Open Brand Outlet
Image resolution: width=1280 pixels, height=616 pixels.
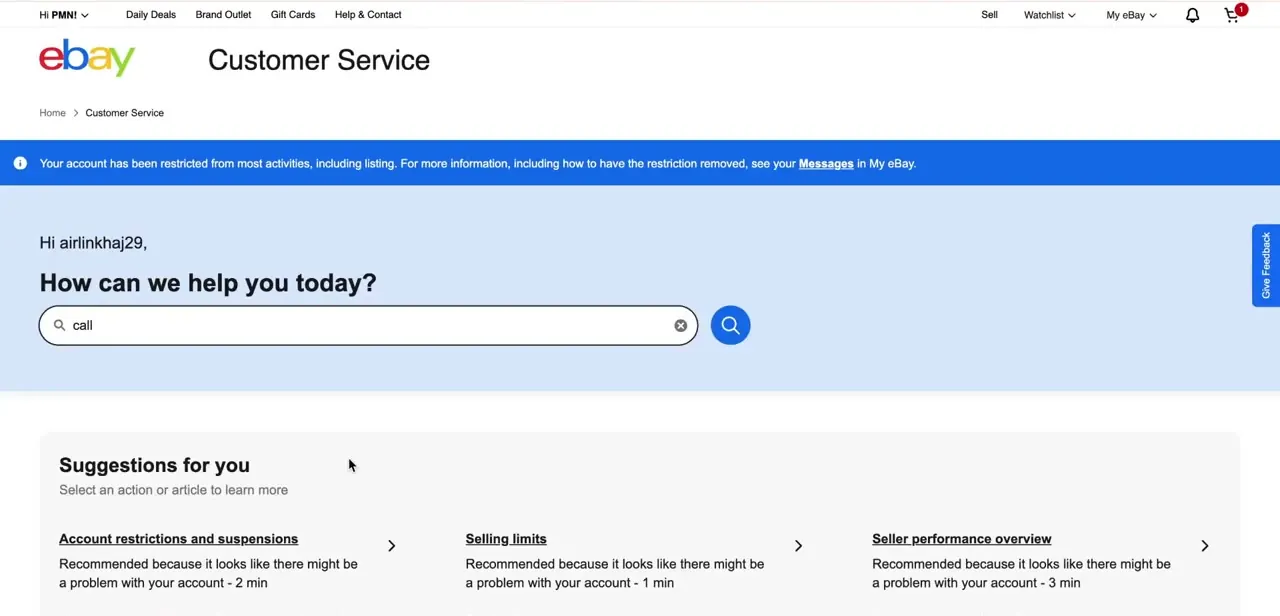pos(223,15)
